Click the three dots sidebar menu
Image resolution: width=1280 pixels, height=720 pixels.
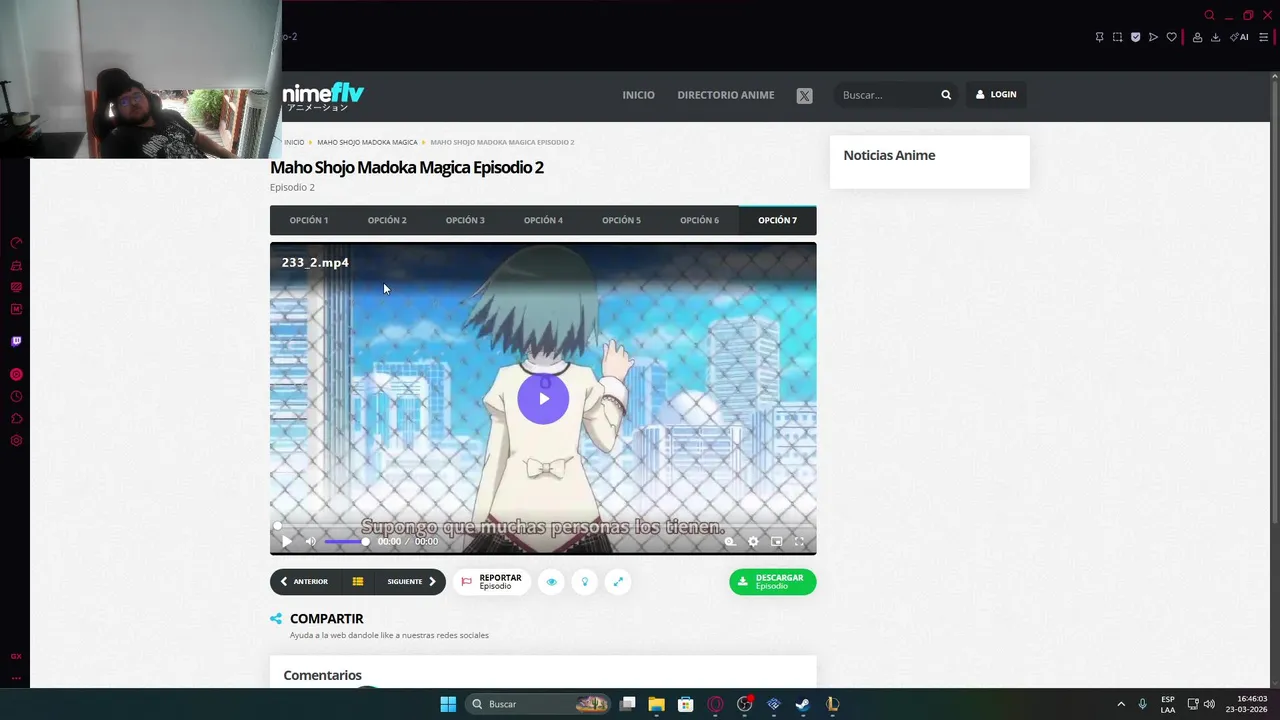(16, 678)
